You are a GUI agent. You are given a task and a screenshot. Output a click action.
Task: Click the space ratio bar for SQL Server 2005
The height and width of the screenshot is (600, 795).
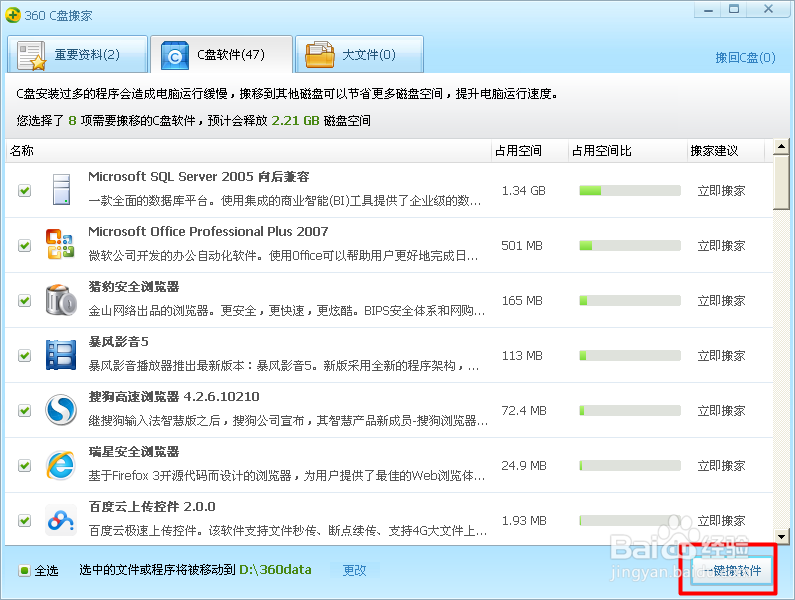pyautogui.click(x=630, y=191)
